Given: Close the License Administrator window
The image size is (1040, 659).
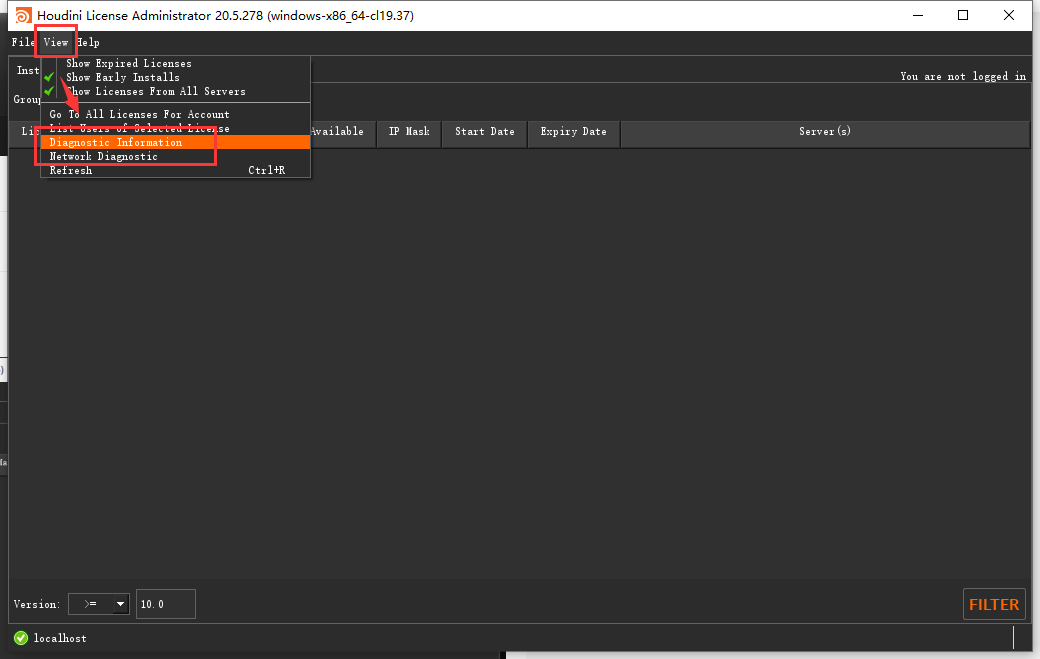Looking at the screenshot, I should point(1009,15).
